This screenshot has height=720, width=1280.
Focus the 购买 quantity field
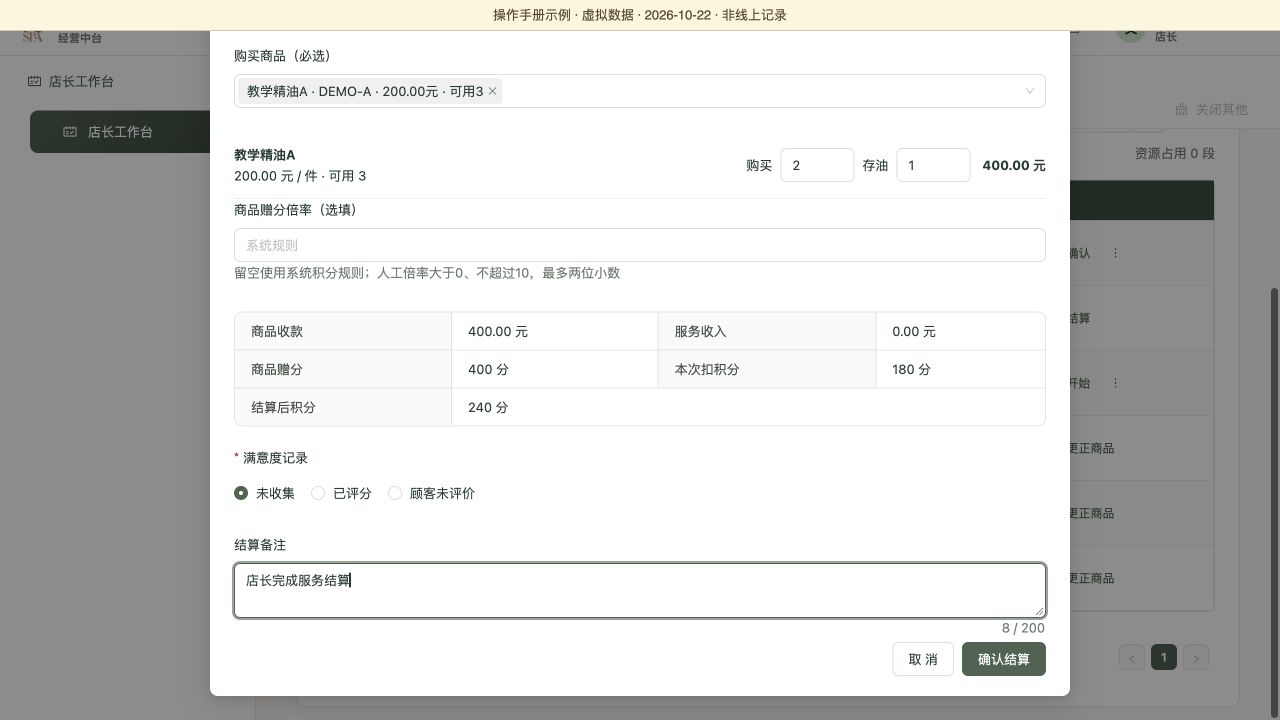pyautogui.click(x=817, y=165)
